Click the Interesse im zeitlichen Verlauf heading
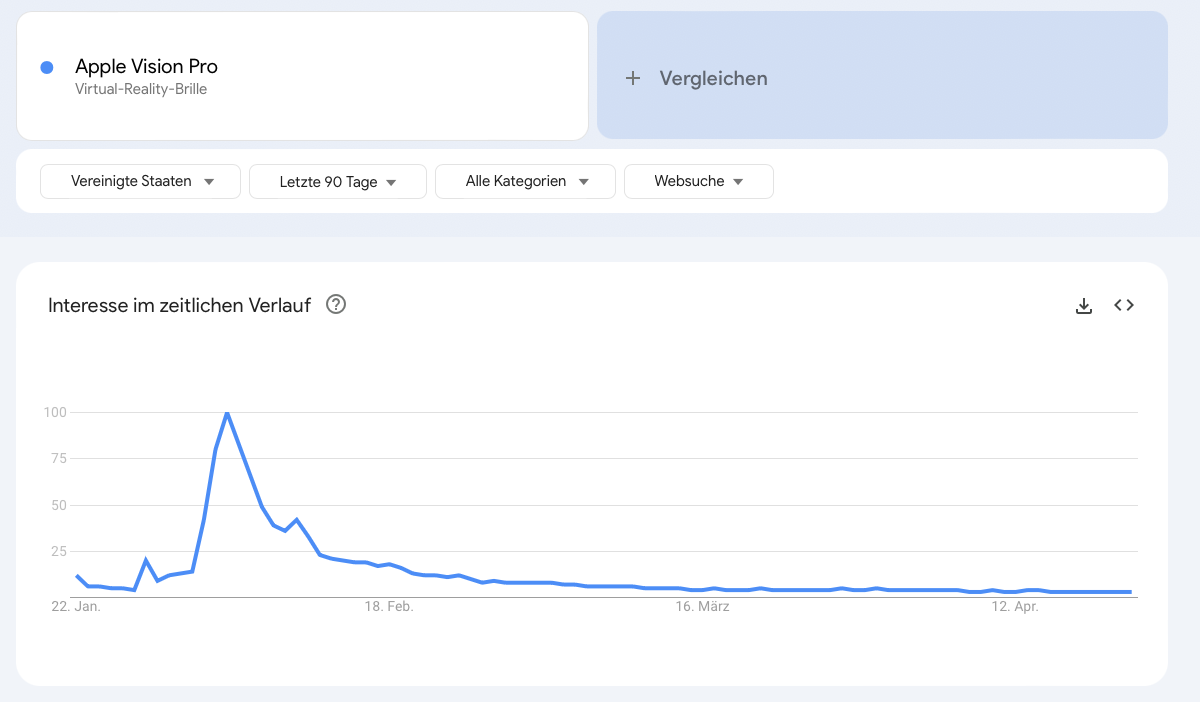Screen dimensions: 1200x702 [179, 305]
